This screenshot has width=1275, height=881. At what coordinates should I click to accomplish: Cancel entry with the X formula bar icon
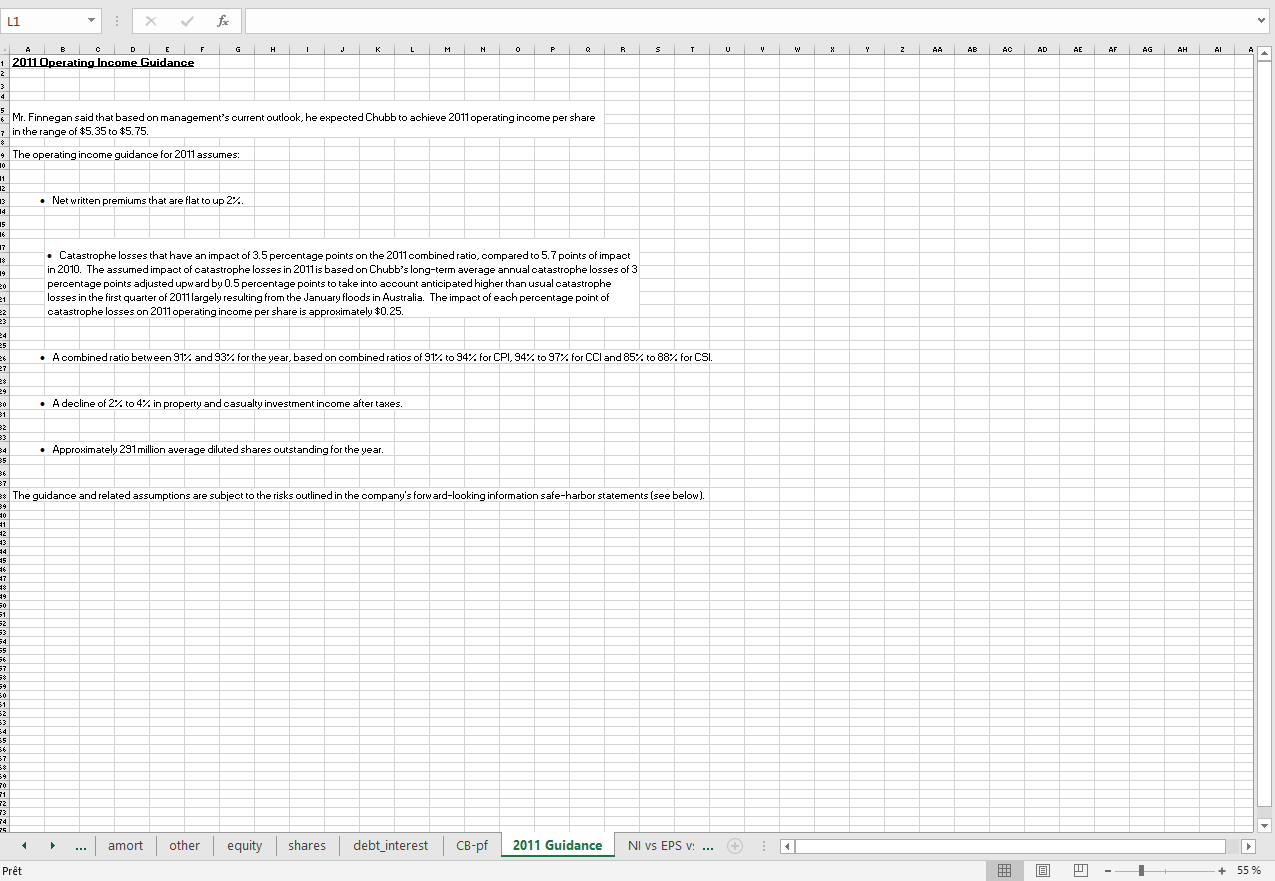[152, 21]
